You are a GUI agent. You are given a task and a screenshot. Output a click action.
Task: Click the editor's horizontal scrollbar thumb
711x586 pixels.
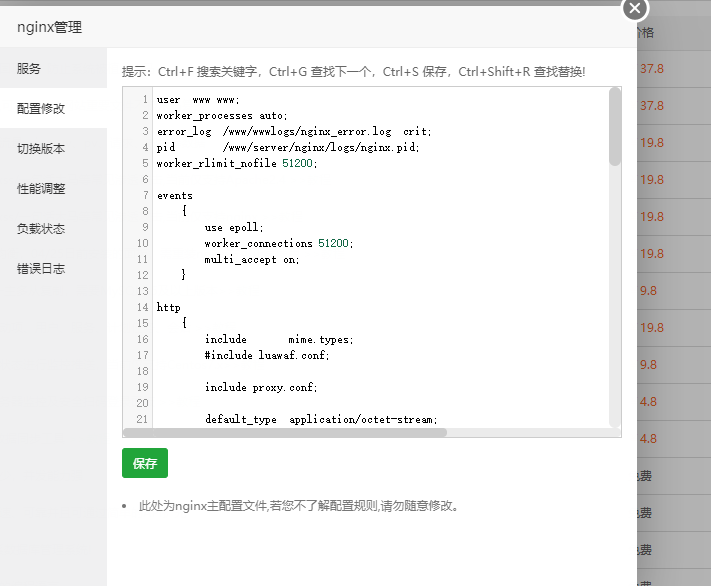point(285,432)
